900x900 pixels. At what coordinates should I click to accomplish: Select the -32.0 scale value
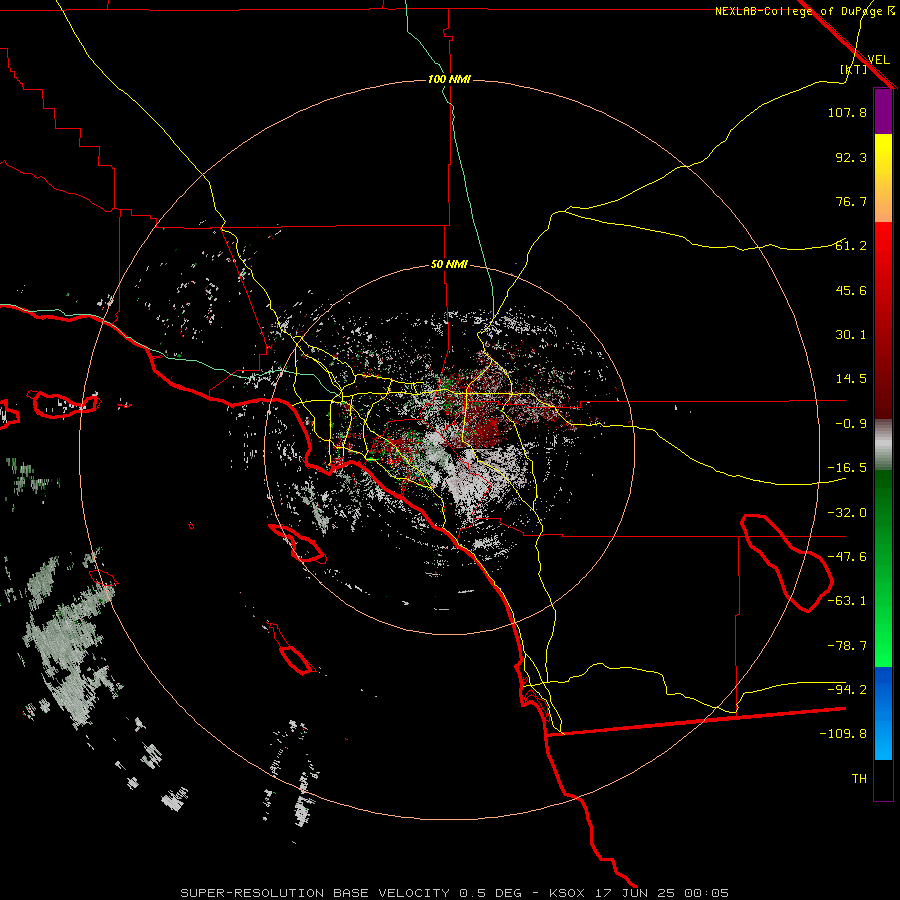[847, 513]
